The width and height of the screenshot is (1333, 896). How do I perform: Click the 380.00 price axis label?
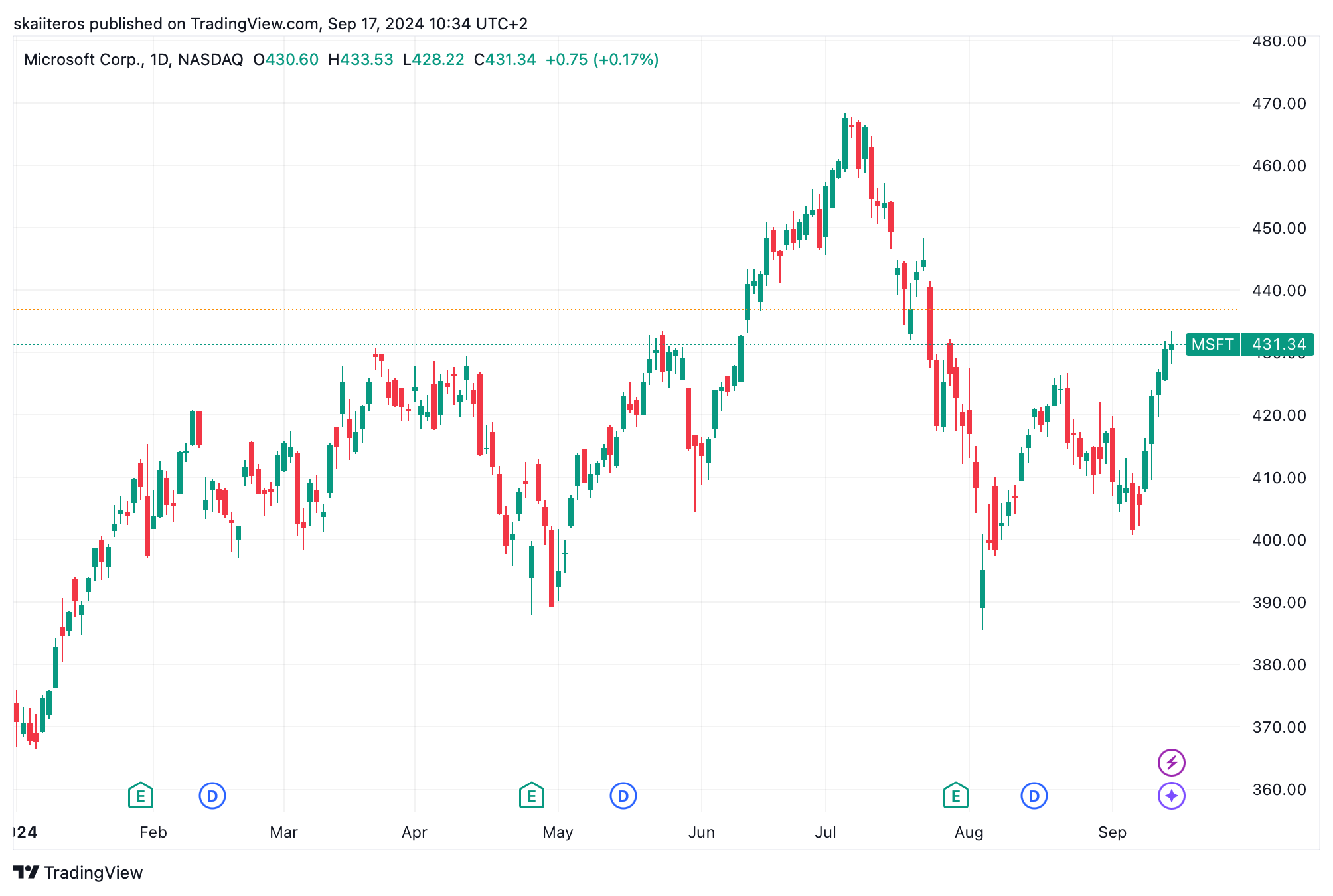pyautogui.click(x=1279, y=664)
